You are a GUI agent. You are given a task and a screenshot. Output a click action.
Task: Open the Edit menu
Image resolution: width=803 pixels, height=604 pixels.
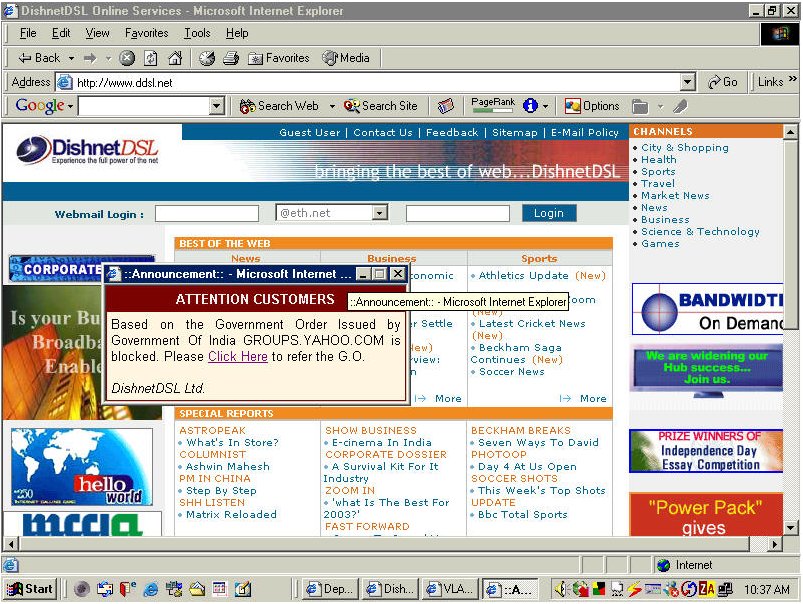coord(61,33)
